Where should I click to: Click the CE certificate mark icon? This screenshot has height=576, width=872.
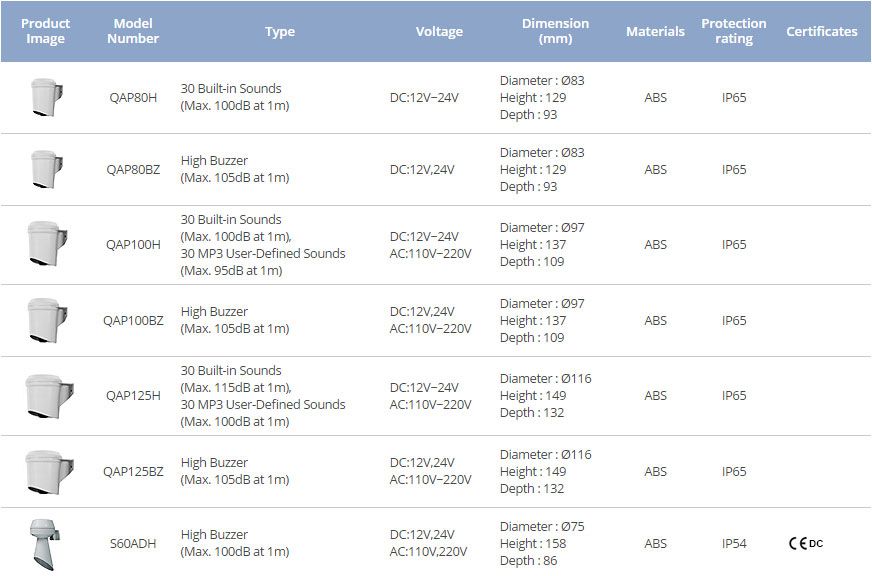[x=798, y=544]
